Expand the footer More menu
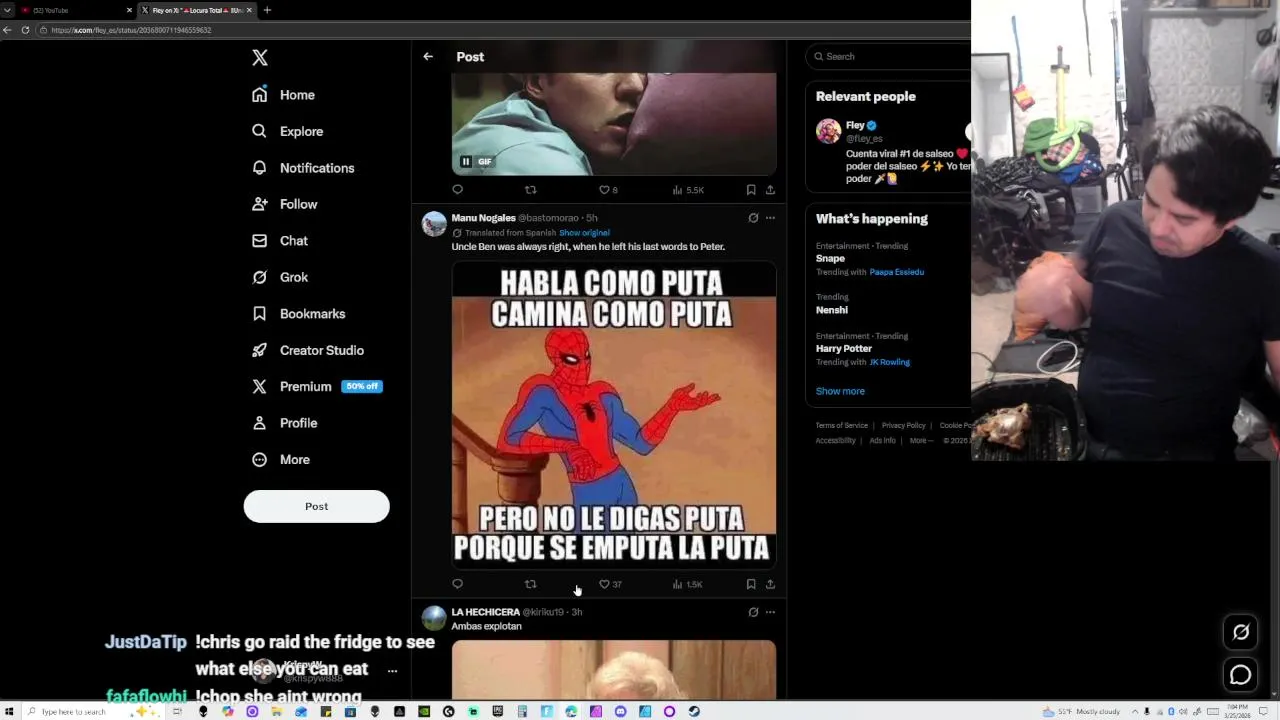This screenshot has width=1280, height=720. 921,441
